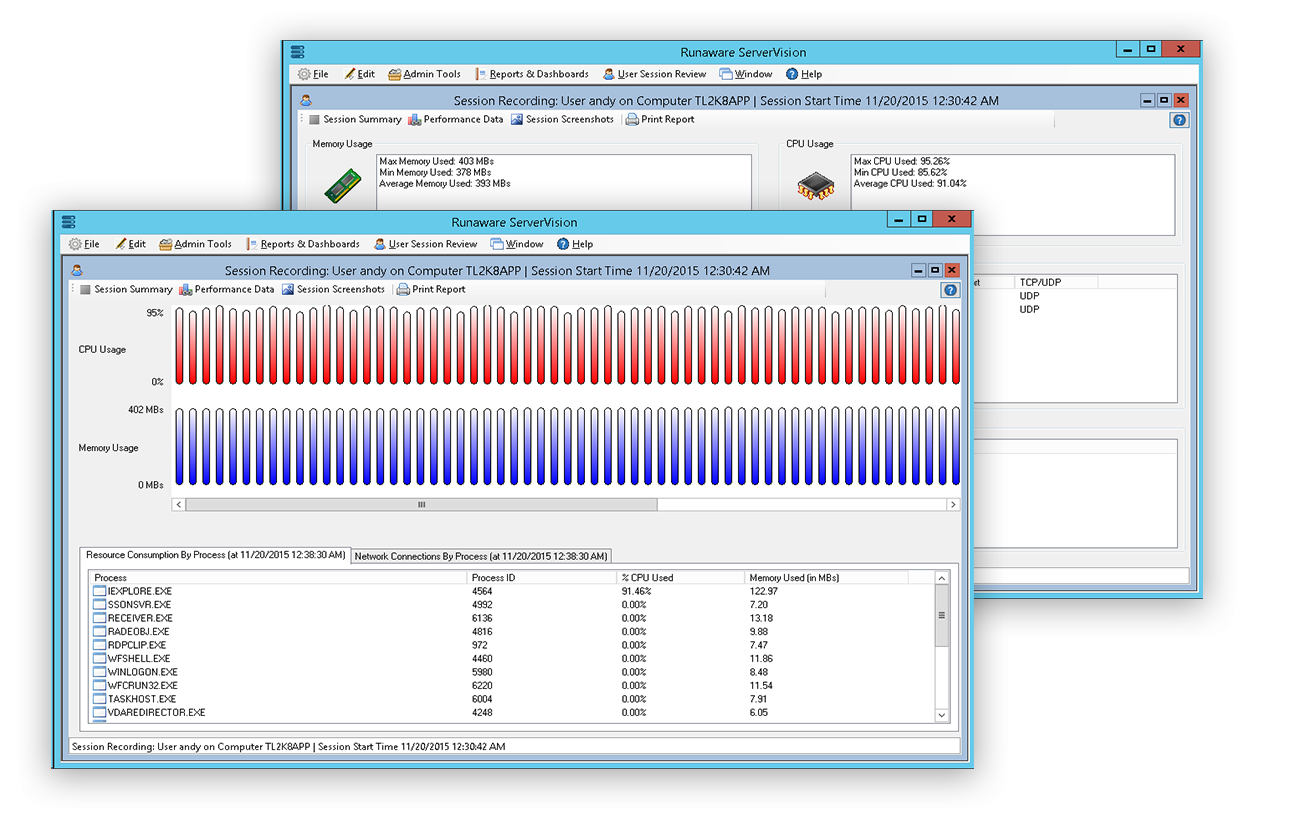Click the CPU chip icon in CPU Usage
This screenshot has height=815, width=1296.
pyautogui.click(x=815, y=186)
